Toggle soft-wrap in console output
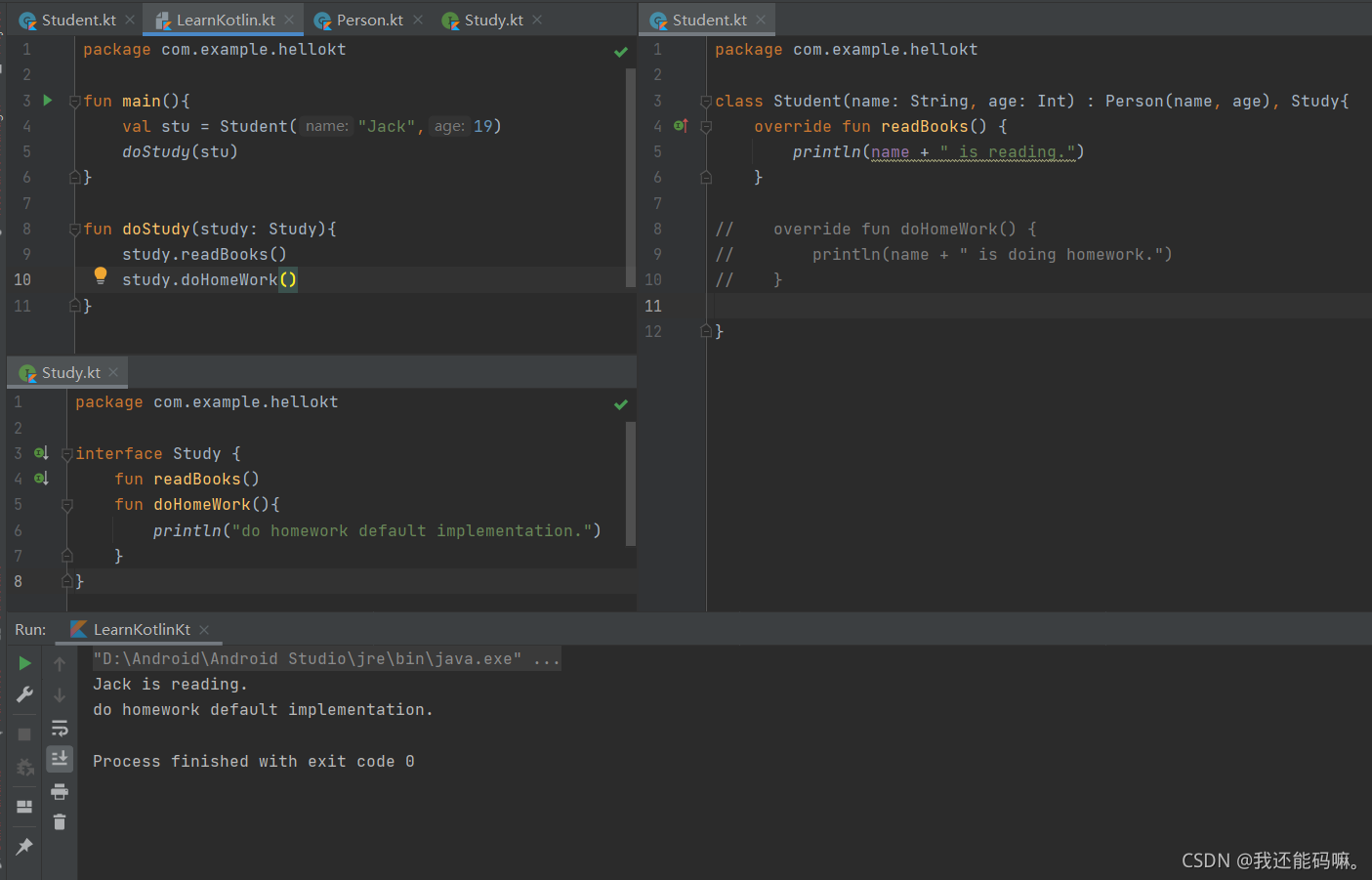The height and width of the screenshot is (880, 1372). [60, 728]
